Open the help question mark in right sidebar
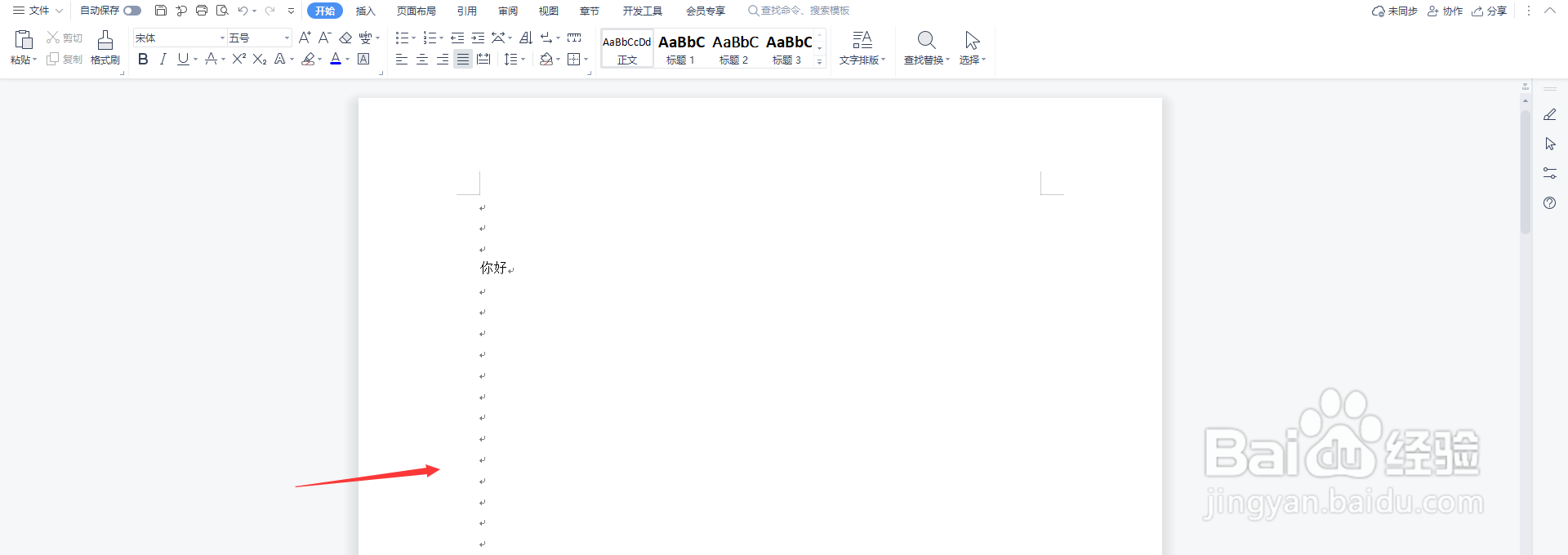The image size is (1568, 555). [1550, 202]
